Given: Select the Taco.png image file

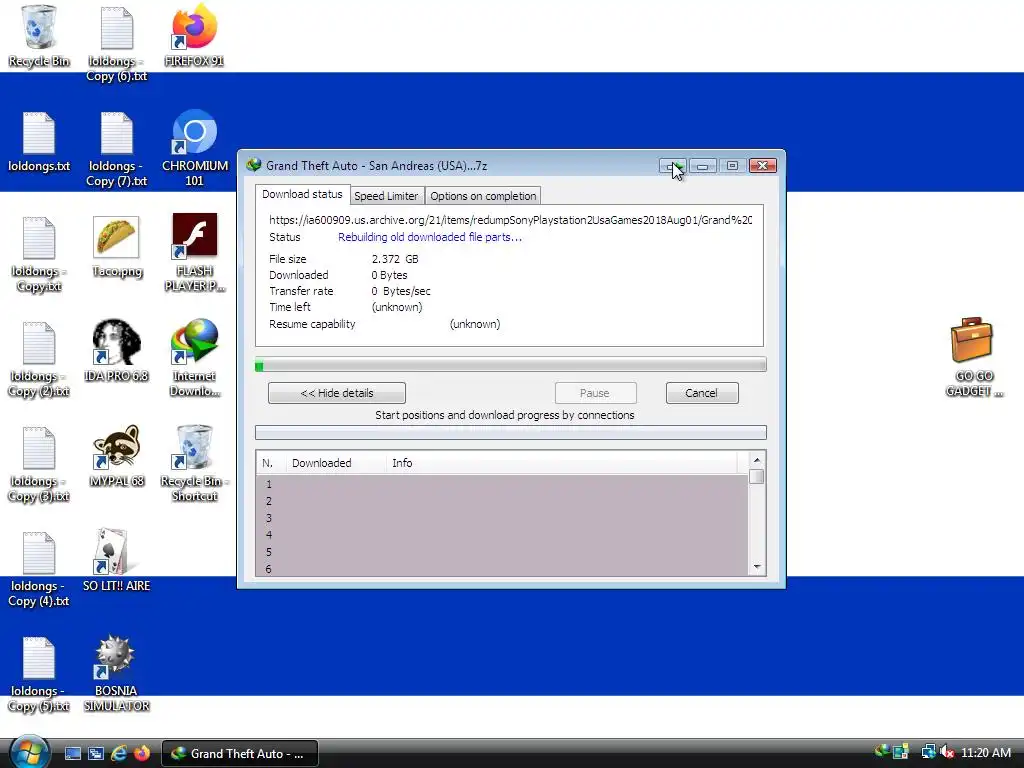Looking at the screenshot, I should click(116, 247).
